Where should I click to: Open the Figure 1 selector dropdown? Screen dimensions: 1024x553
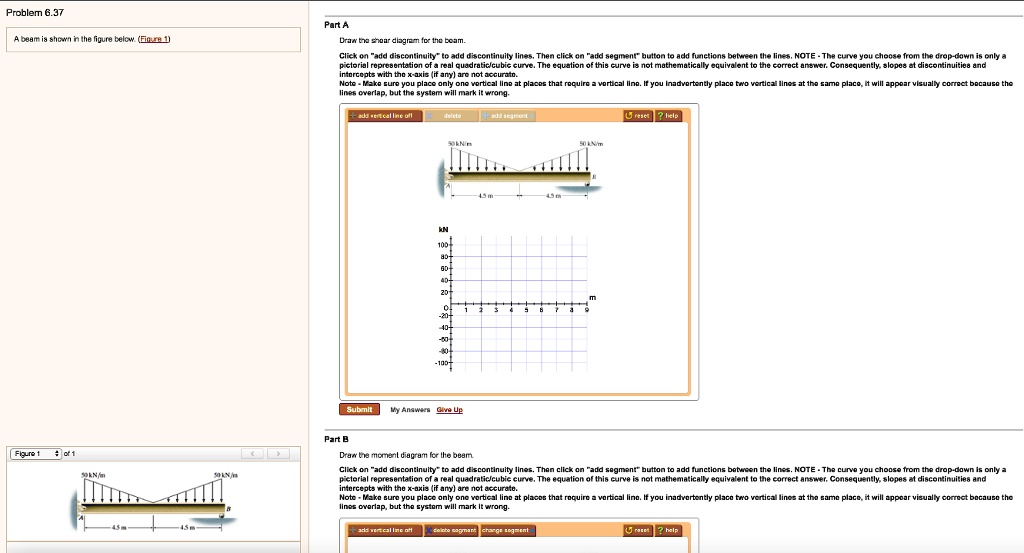pyautogui.click(x=36, y=454)
